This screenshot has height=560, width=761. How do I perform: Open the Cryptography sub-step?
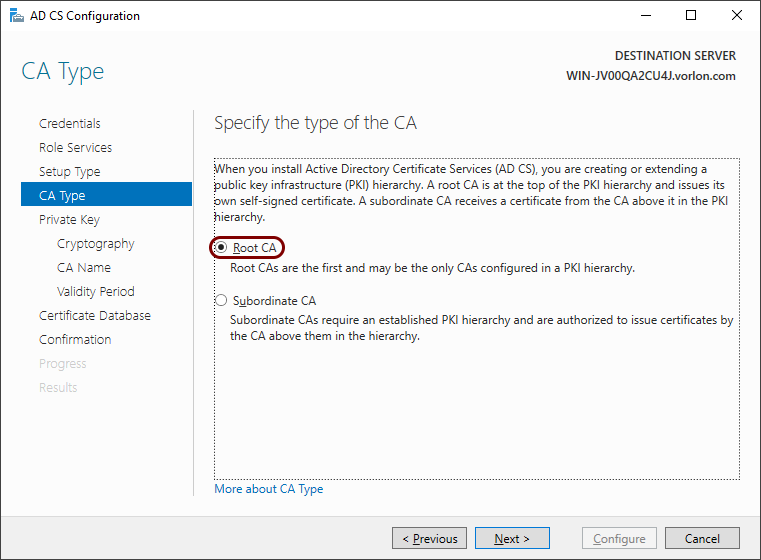point(96,244)
